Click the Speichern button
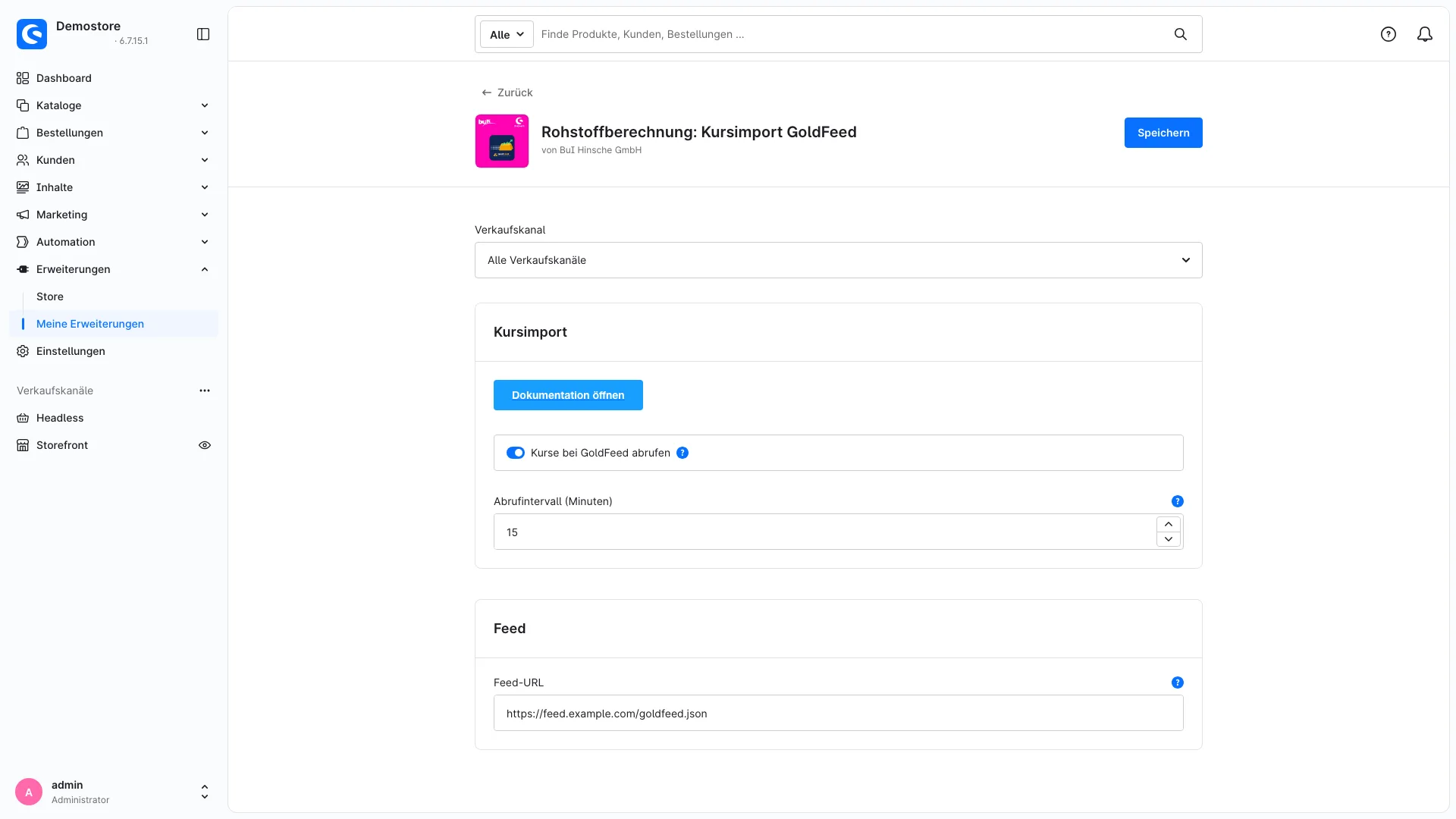The height and width of the screenshot is (819, 1456). tap(1163, 133)
